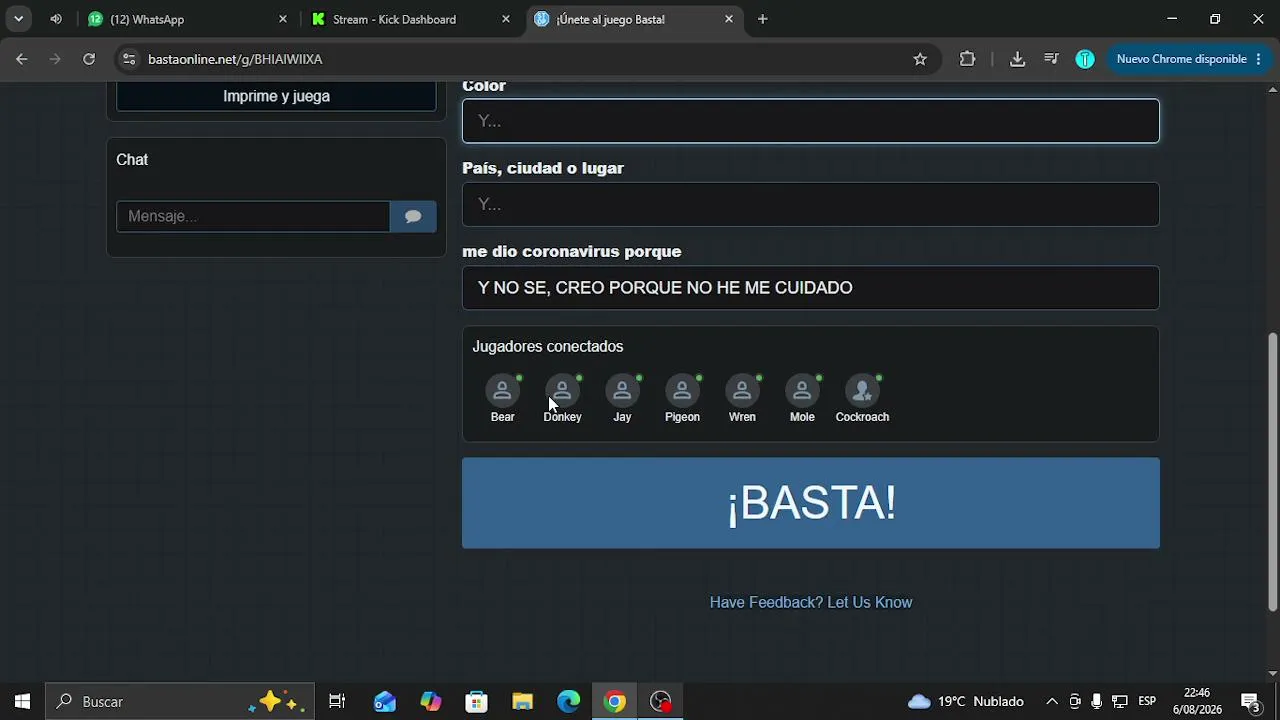The height and width of the screenshot is (720, 1280).
Task: Switch to the WhatsApp tab
Action: pos(186,19)
